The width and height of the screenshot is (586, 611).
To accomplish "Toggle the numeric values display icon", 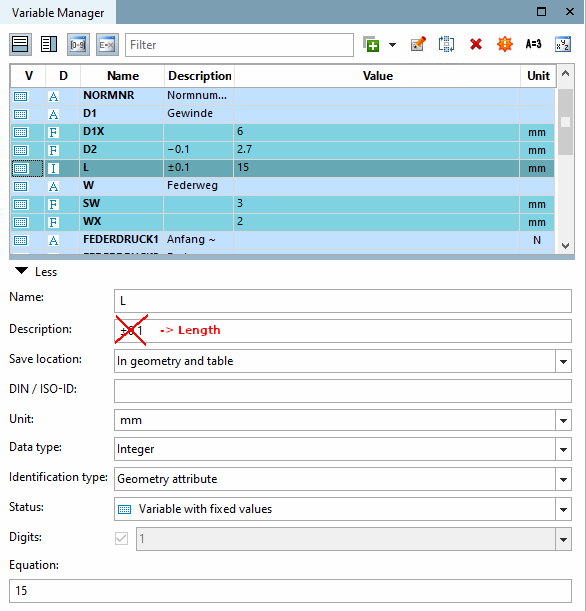I will [78, 45].
